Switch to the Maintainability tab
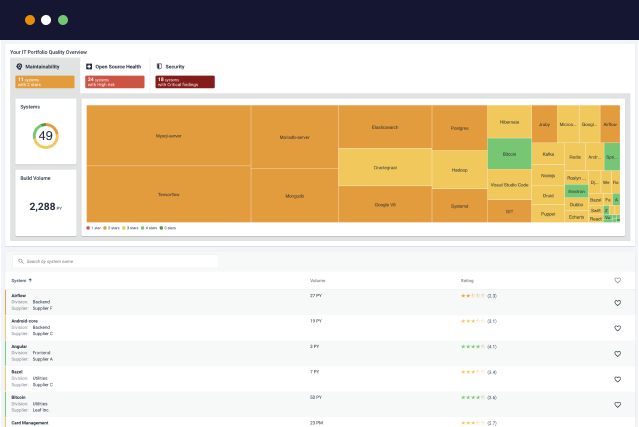 pos(45,75)
